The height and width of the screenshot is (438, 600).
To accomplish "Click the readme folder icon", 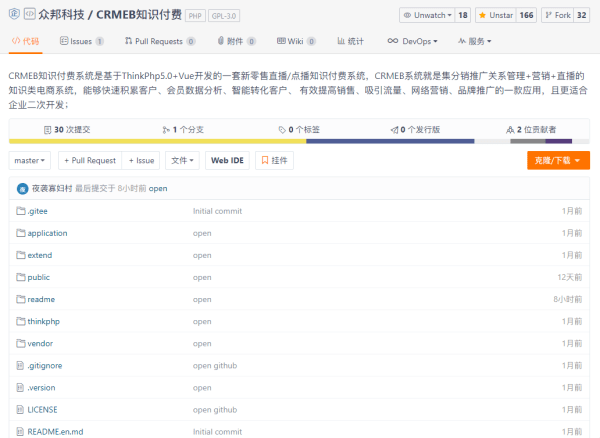I will click(x=21, y=299).
